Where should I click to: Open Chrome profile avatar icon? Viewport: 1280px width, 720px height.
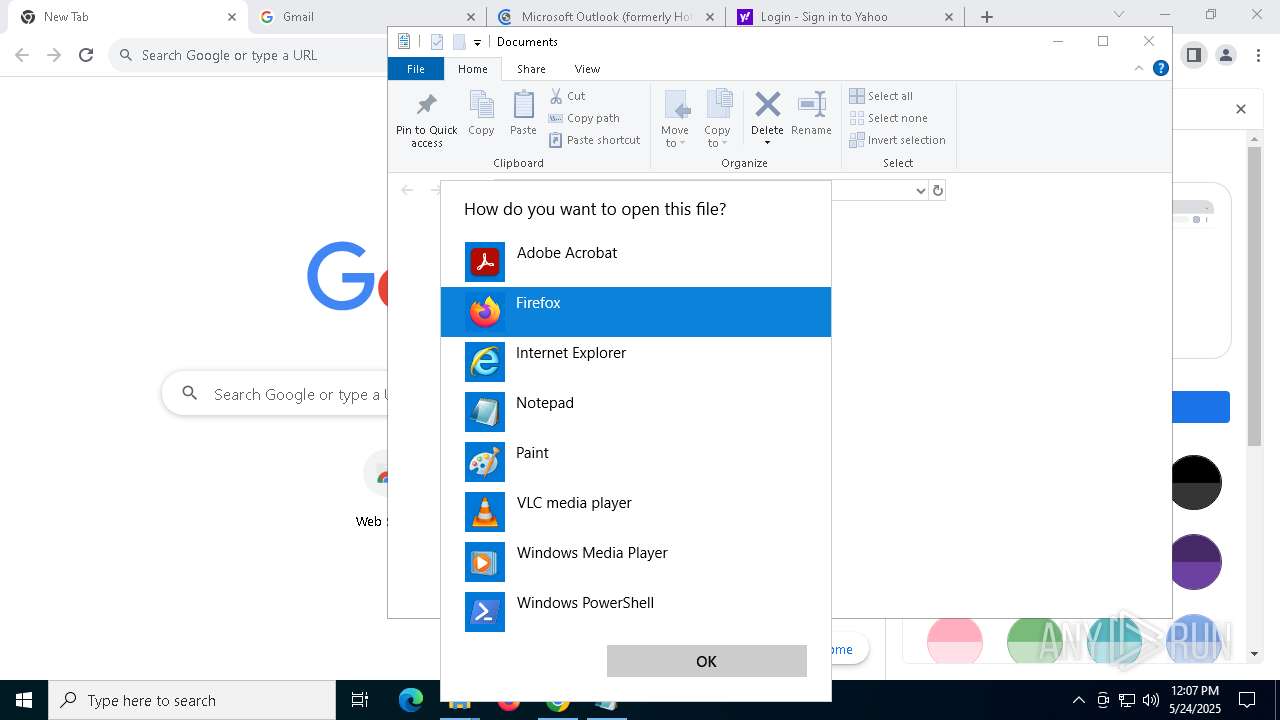pos(1225,55)
